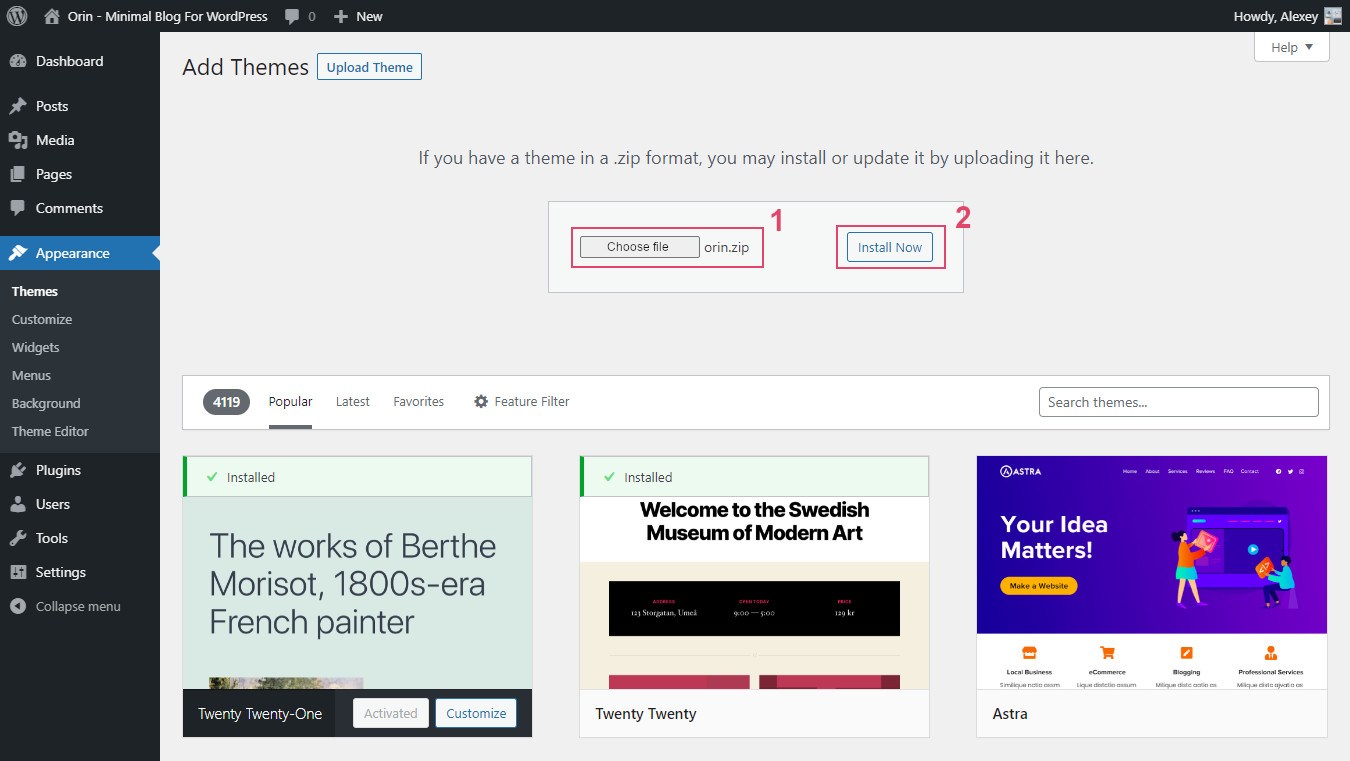
Task: Click Customize on Twenty Twenty-One
Action: 475,713
